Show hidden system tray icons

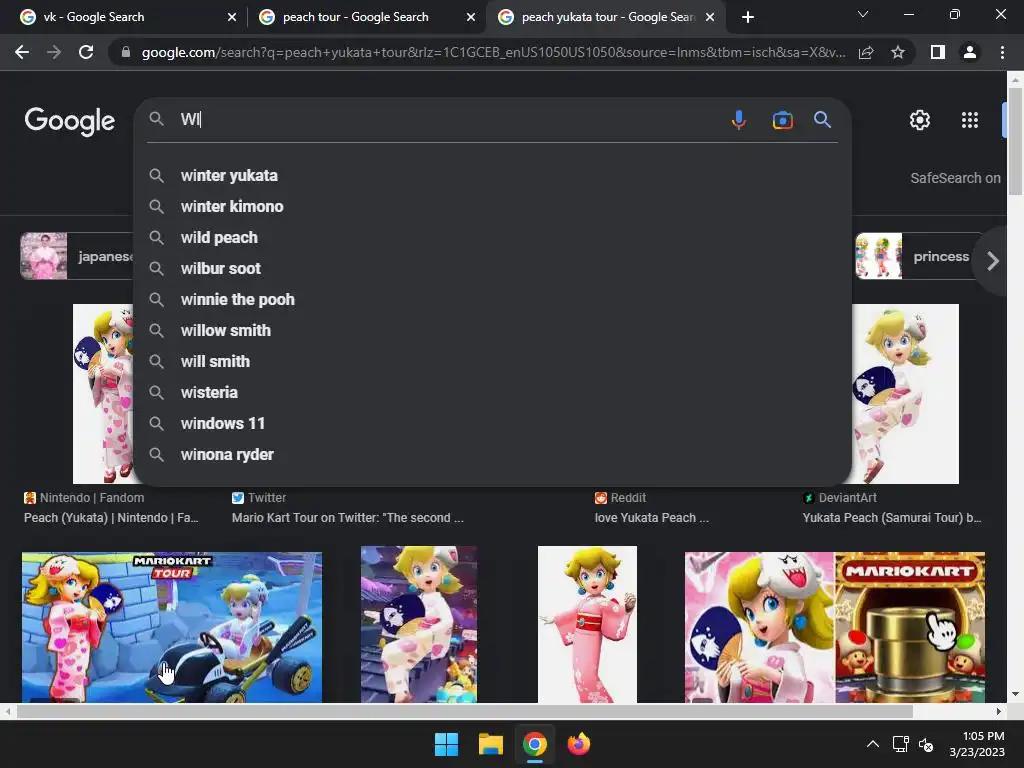click(x=872, y=744)
